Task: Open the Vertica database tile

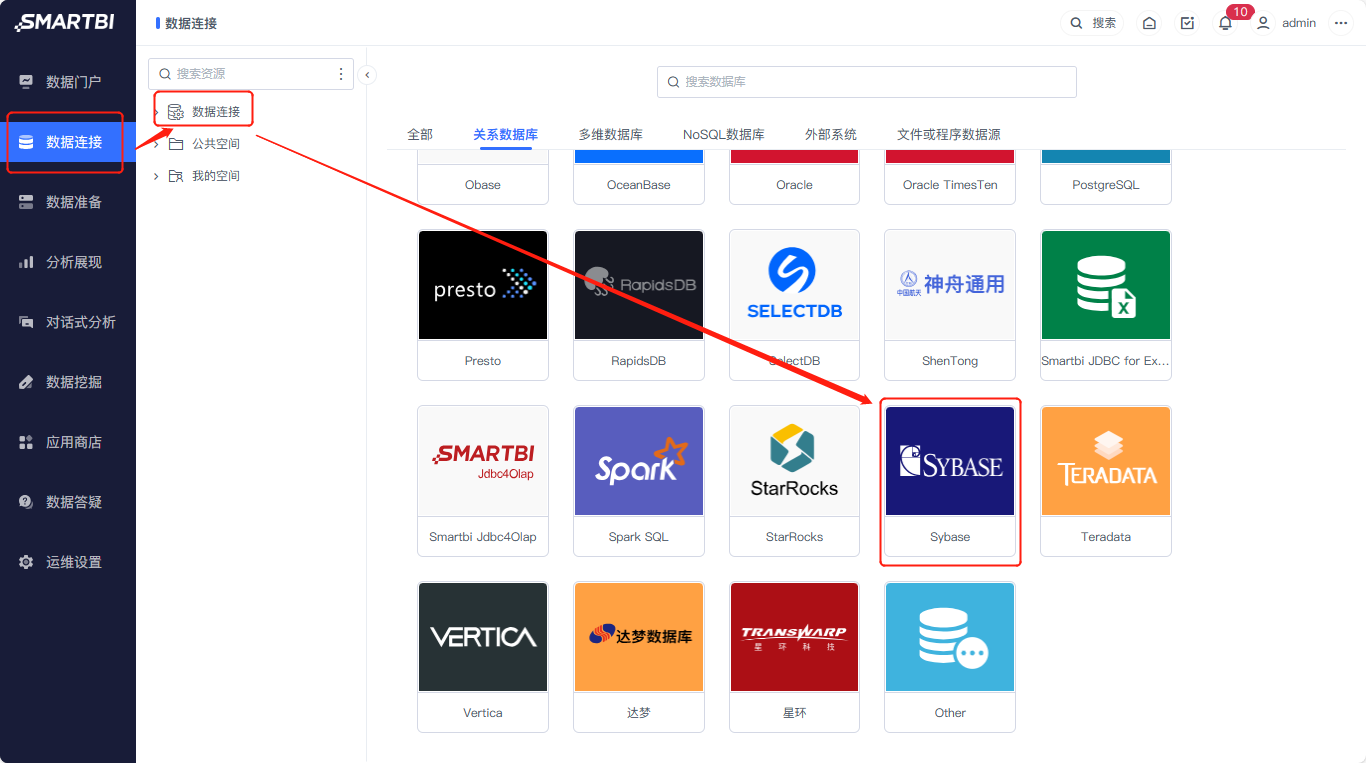Action: click(x=483, y=657)
